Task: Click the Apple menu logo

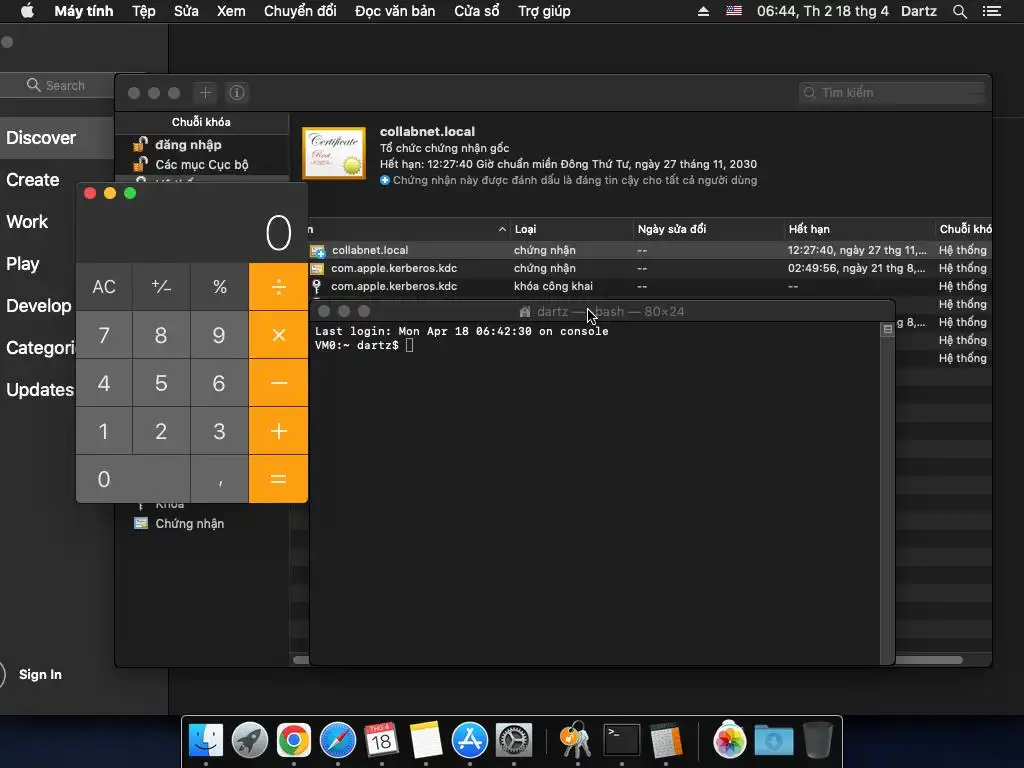Action: pos(27,11)
